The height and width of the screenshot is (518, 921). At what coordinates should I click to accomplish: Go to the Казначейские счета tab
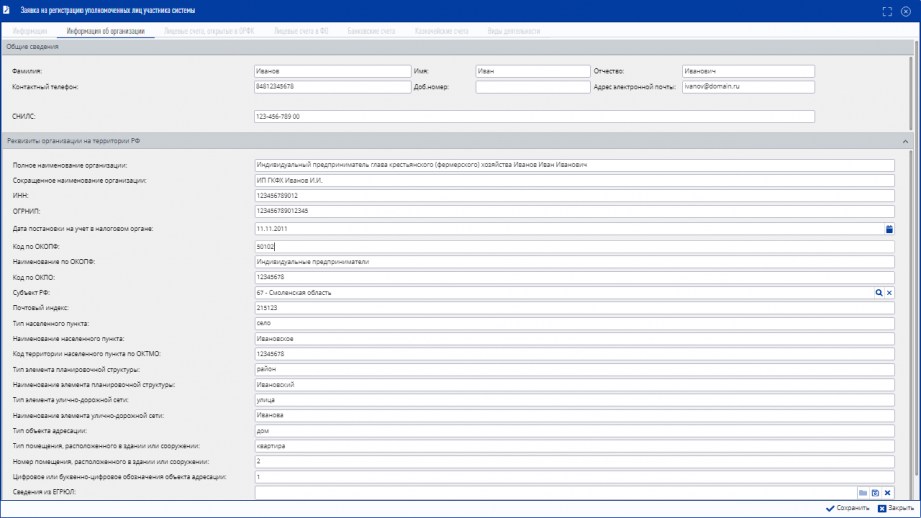[442, 31]
